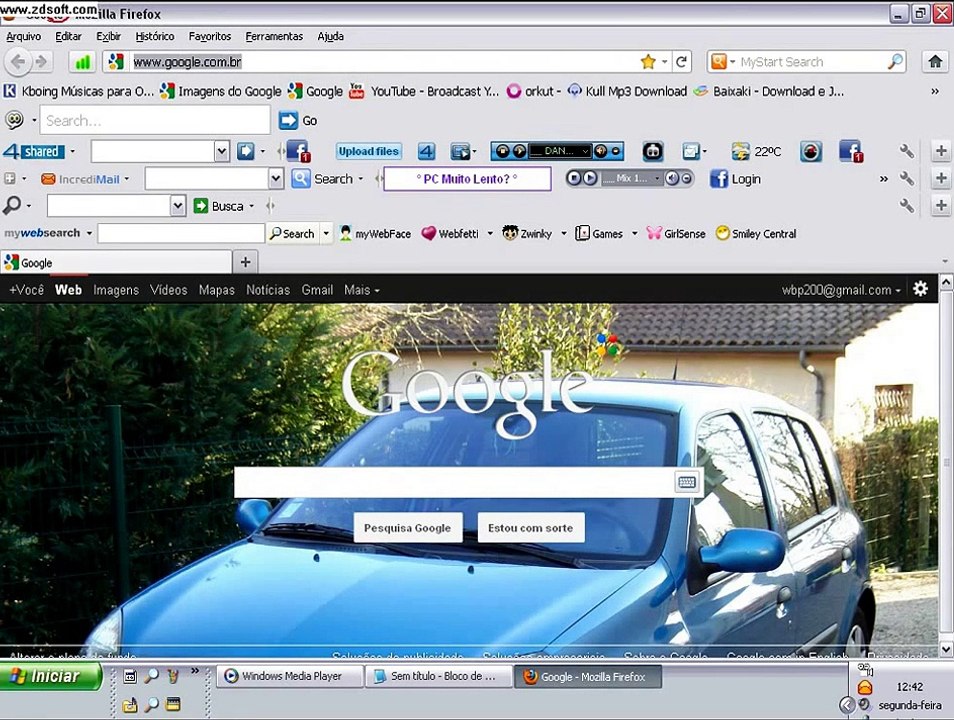Play the Mix radio player

590,178
